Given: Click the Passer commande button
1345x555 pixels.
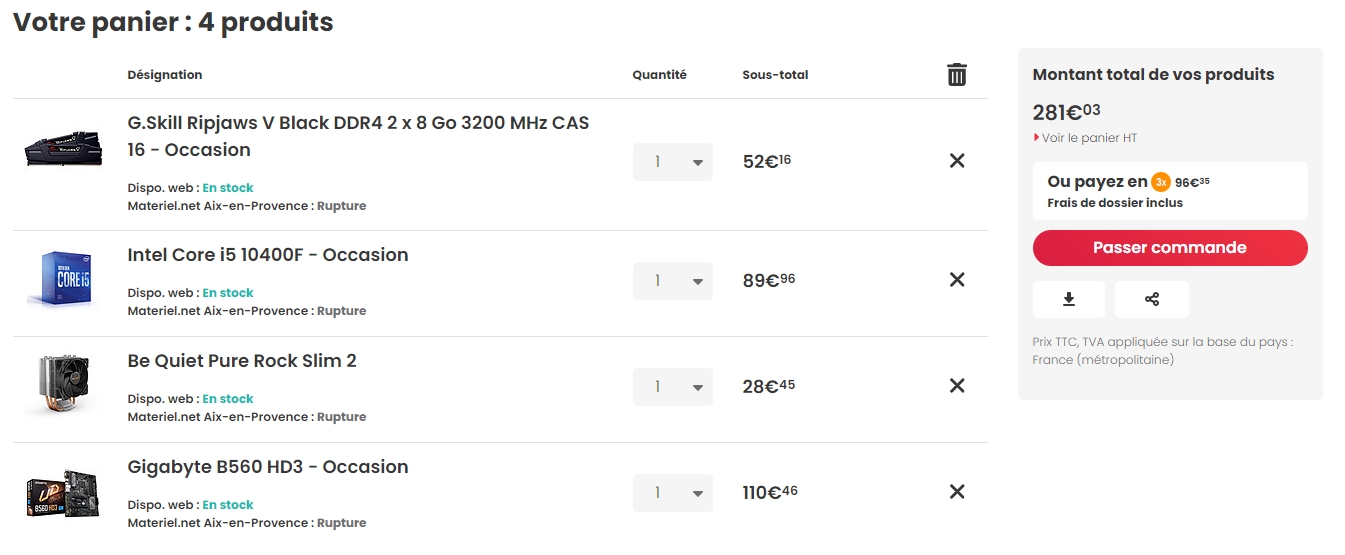Looking at the screenshot, I should [x=1170, y=248].
